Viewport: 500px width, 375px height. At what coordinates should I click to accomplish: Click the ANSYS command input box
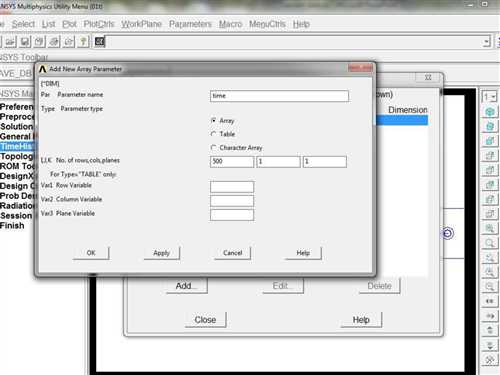pyautogui.click(x=293, y=42)
